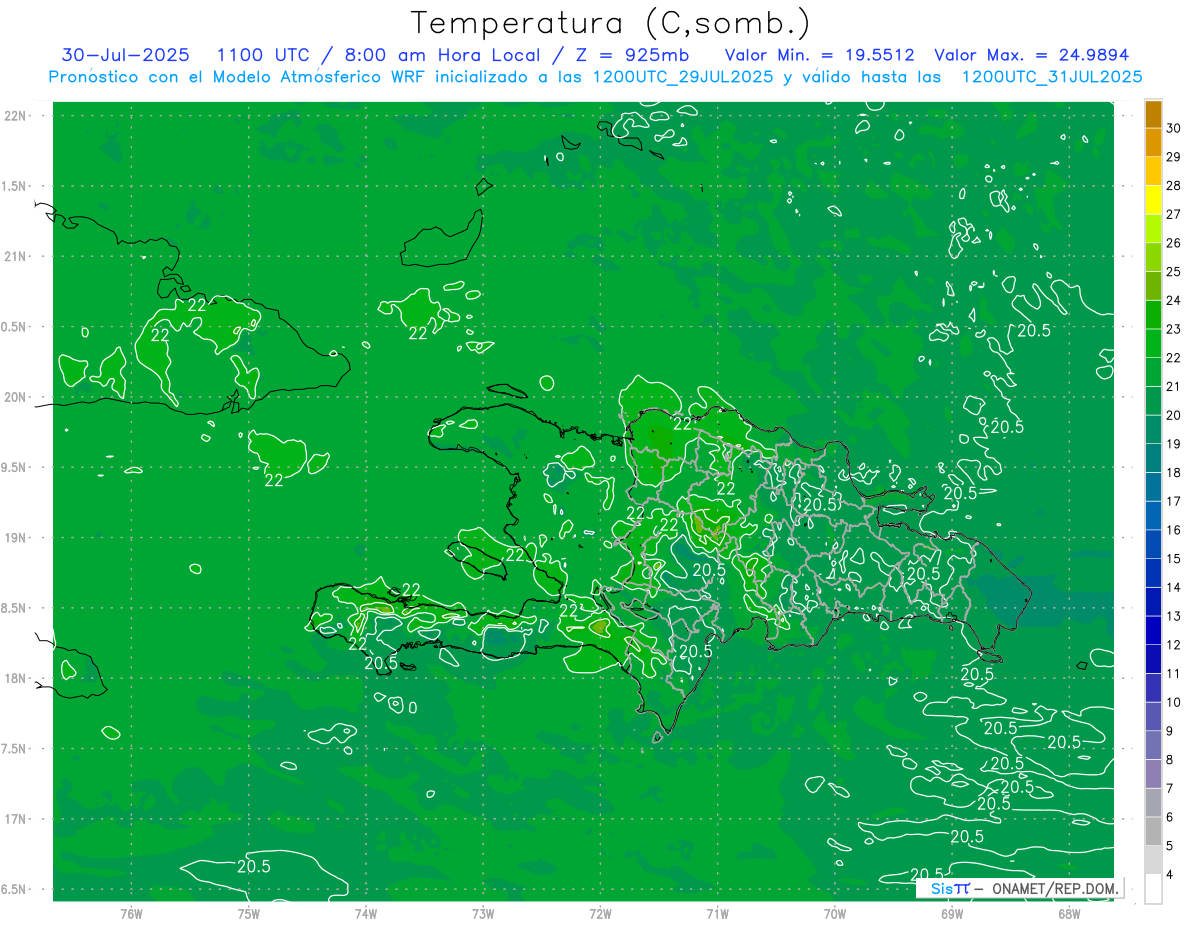The height and width of the screenshot is (927, 1200).
Task: Click the '71W' longitude axis label
Action: tap(717, 913)
